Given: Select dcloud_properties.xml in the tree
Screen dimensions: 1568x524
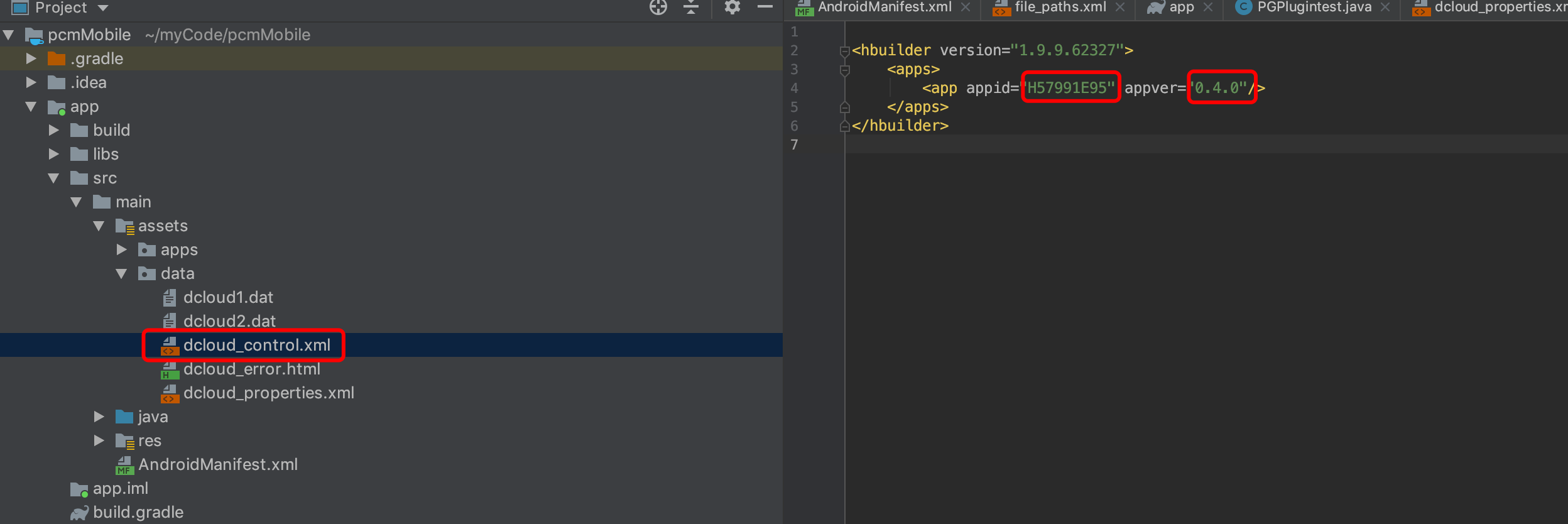Looking at the screenshot, I should pyautogui.click(x=268, y=393).
